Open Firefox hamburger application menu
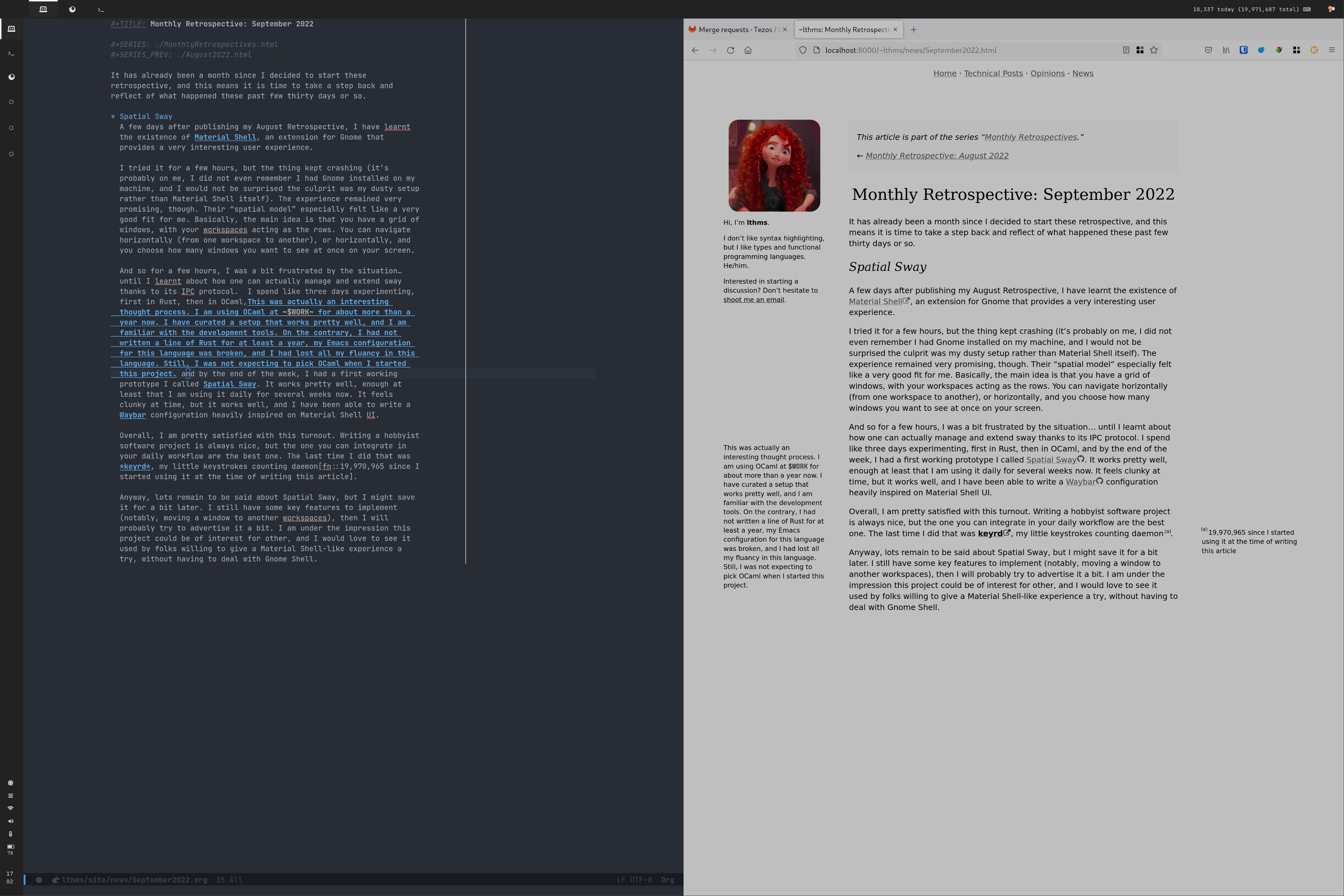The width and height of the screenshot is (1344, 896). (x=1332, y=50)
